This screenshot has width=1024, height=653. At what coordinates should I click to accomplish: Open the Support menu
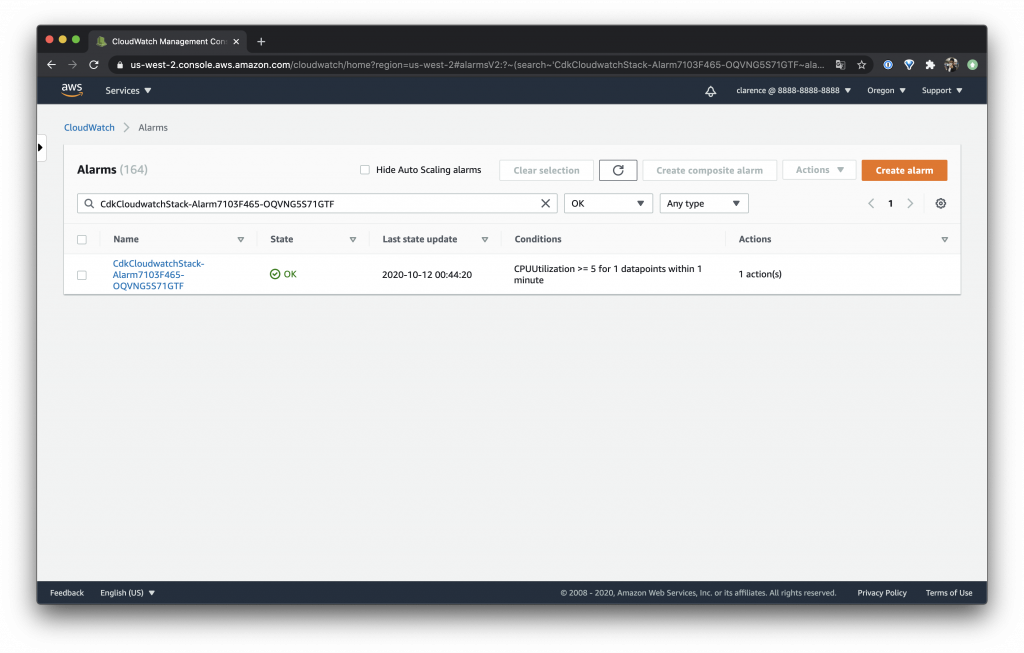click(x=942, y=91)
